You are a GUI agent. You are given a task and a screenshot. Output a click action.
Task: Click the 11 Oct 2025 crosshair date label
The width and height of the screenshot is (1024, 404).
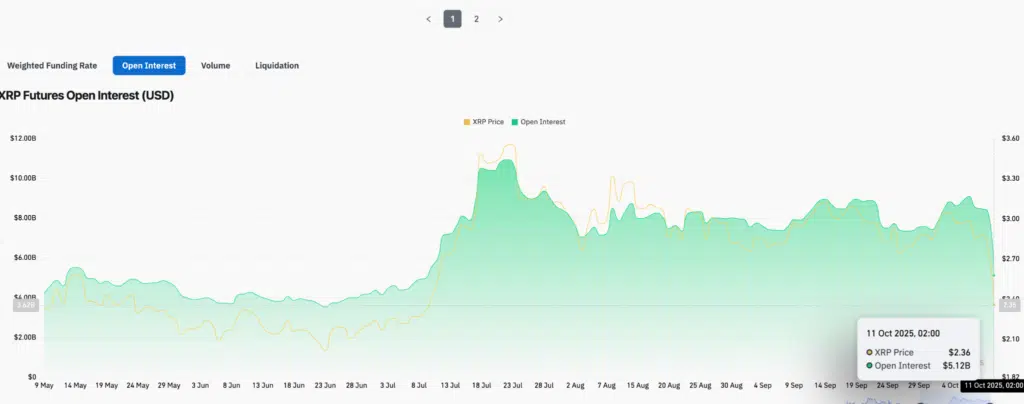coord(991,384)
